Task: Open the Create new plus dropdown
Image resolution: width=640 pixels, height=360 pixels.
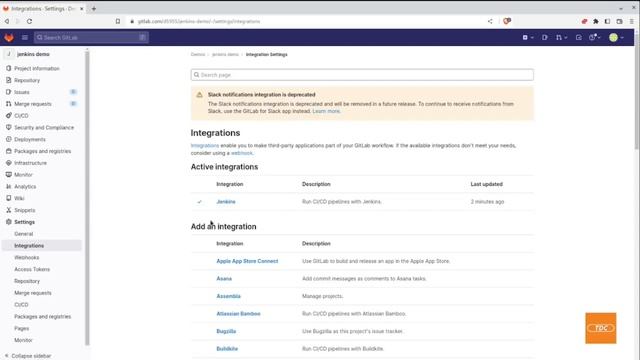Action: (x=528, y=38)
